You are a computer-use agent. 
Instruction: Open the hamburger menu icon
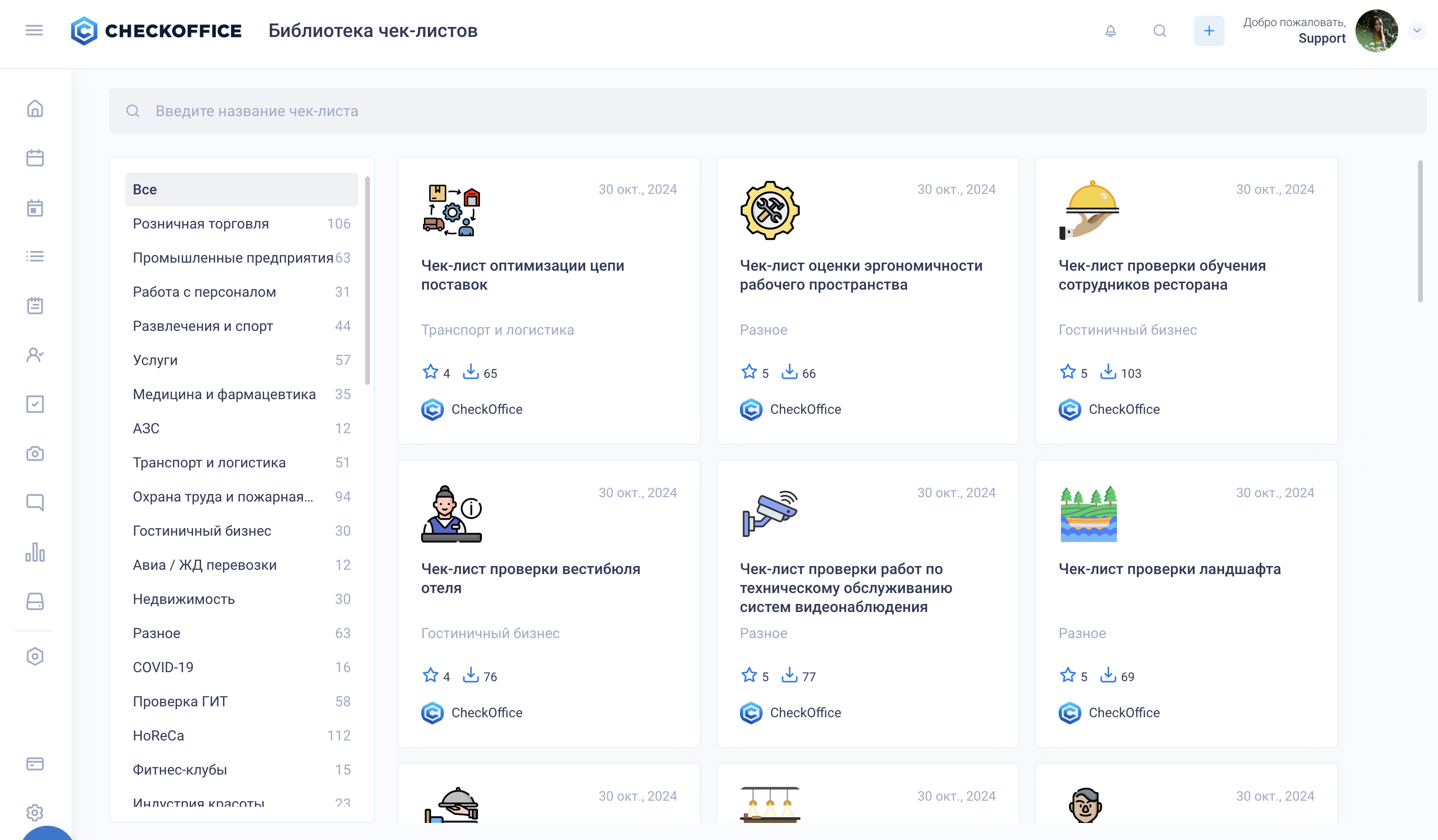34,30
